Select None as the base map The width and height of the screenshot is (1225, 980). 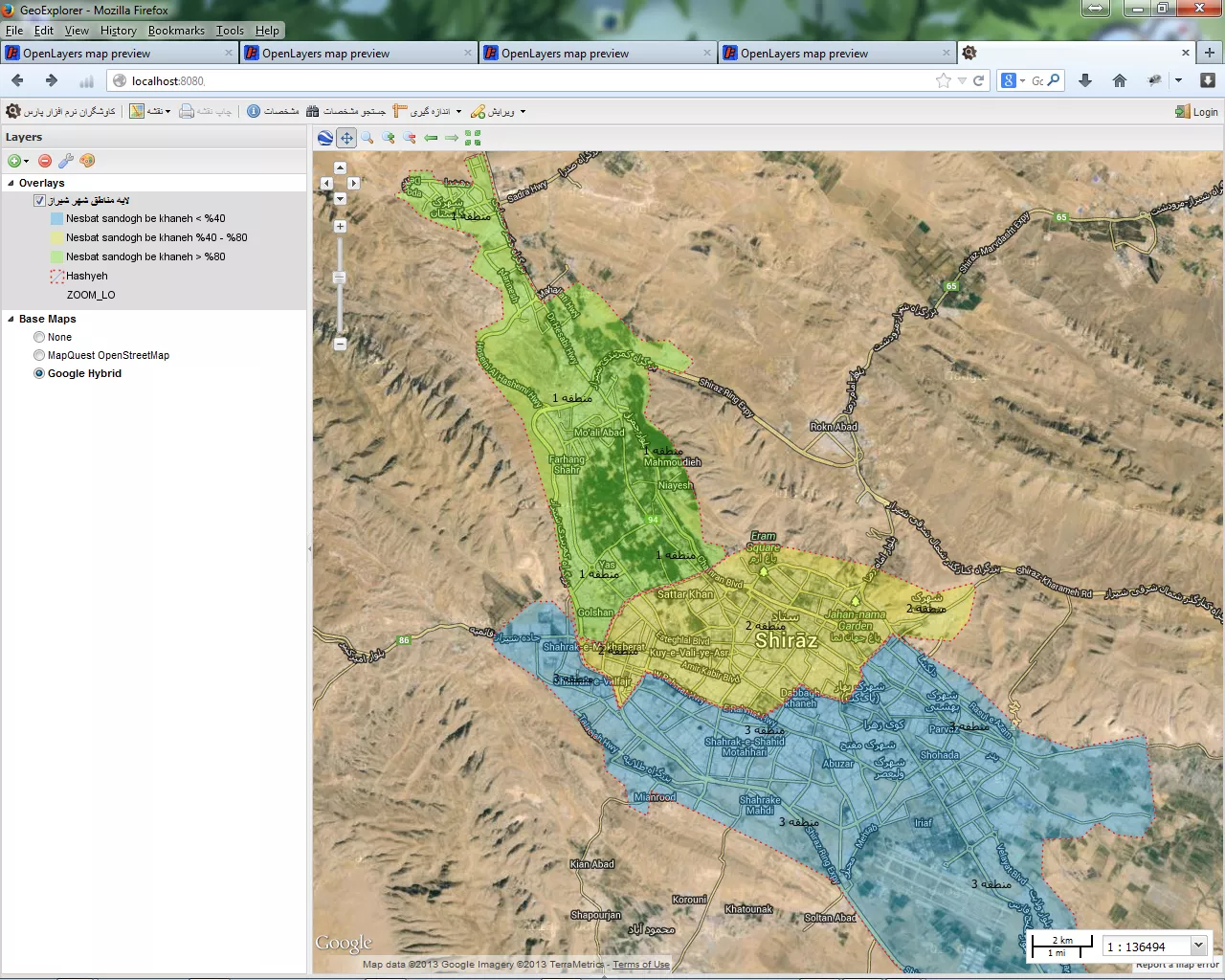(39, 337)
